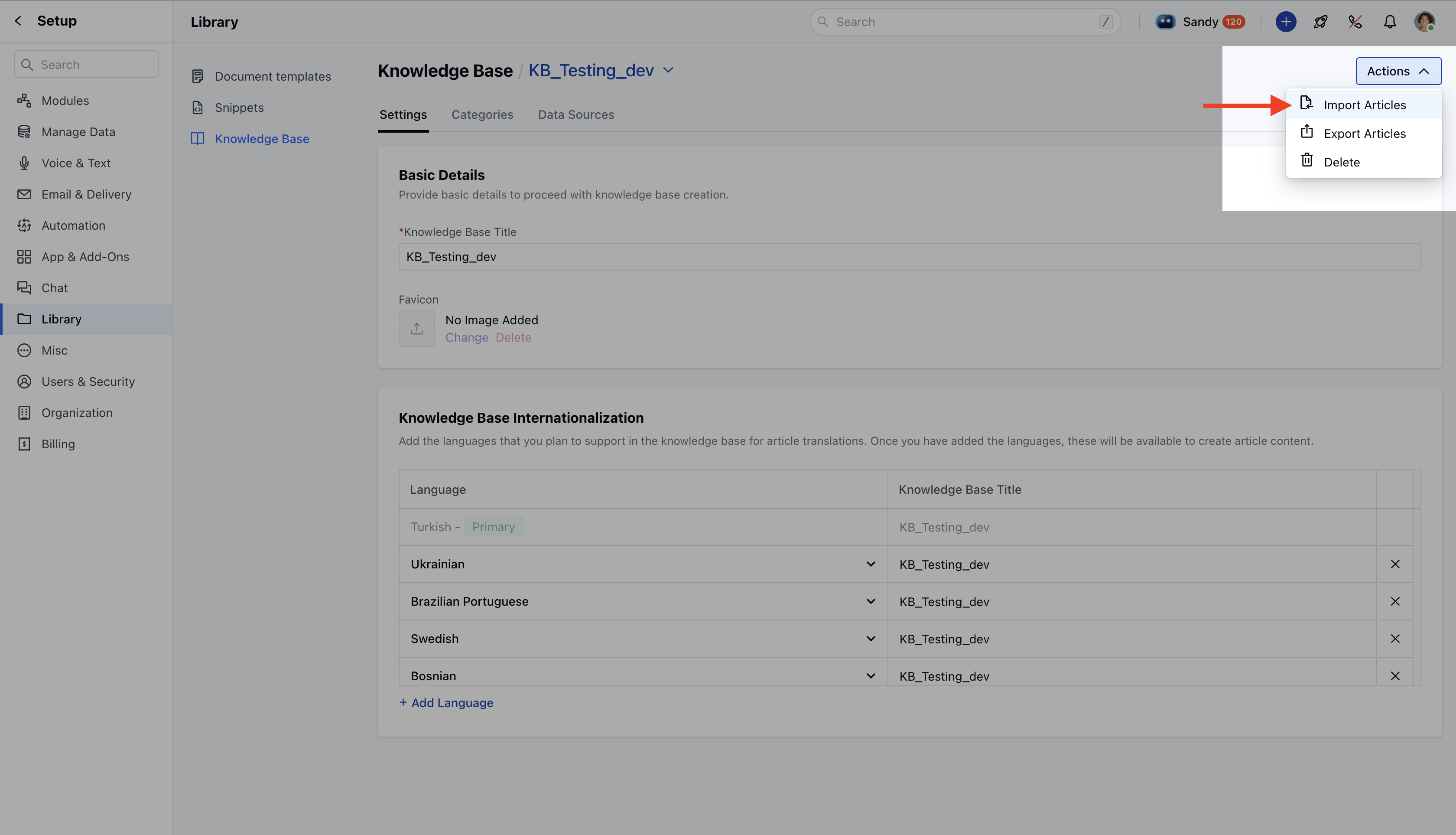The width and height of the screenshot is (1456, 835).
Task: Click the blue plus quick-add icon
Action: tap(1285, 22)
